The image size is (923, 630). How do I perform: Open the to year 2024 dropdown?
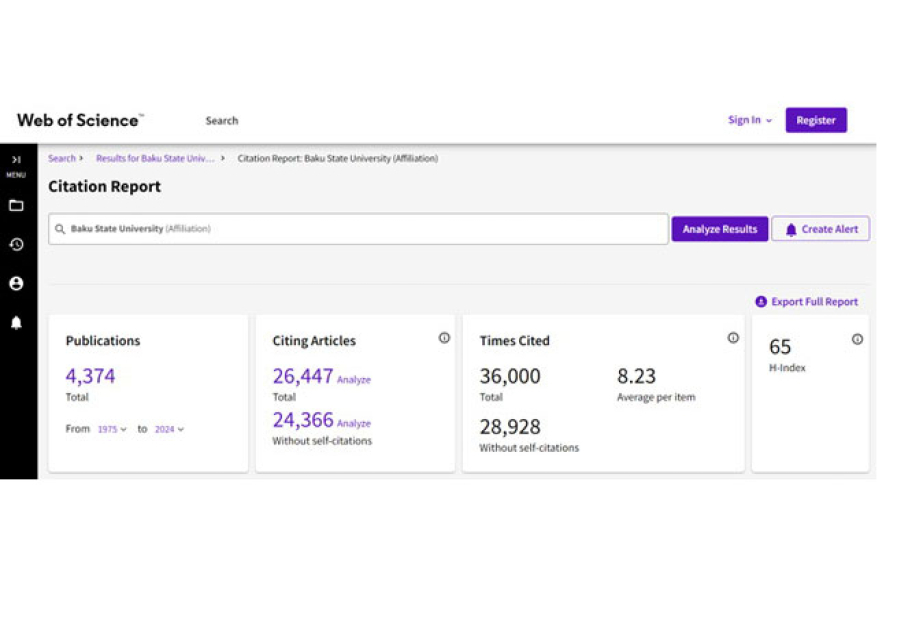click(170, 429)
